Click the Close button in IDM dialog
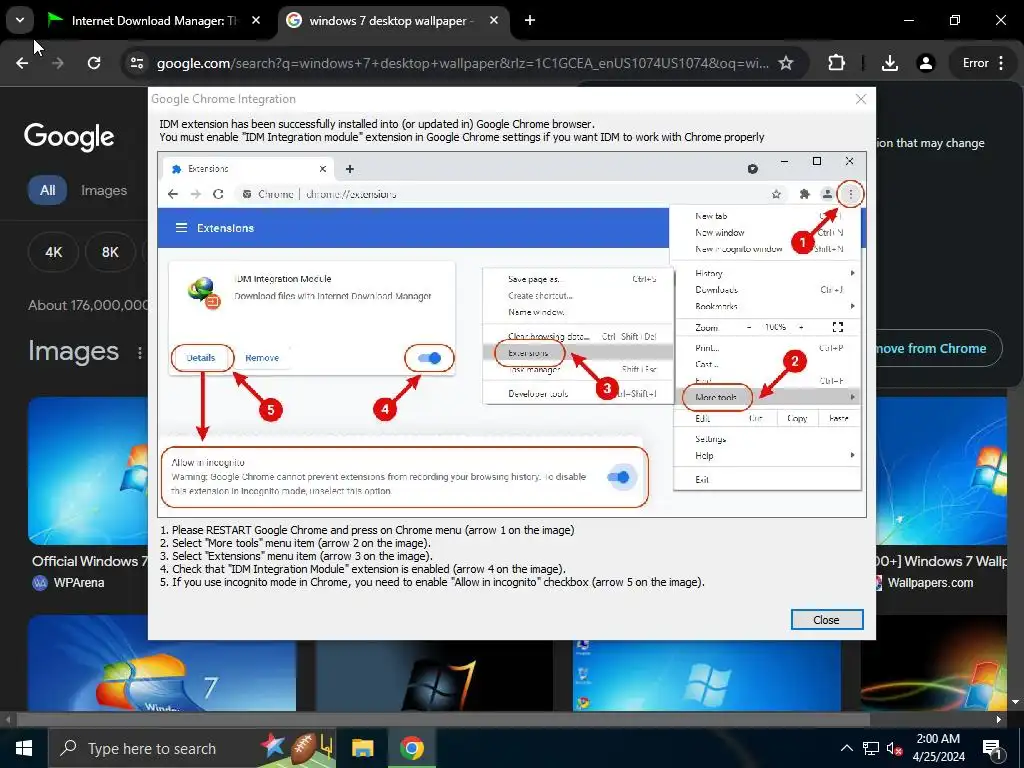This screenshot has width=1024, height=768. 827,620
